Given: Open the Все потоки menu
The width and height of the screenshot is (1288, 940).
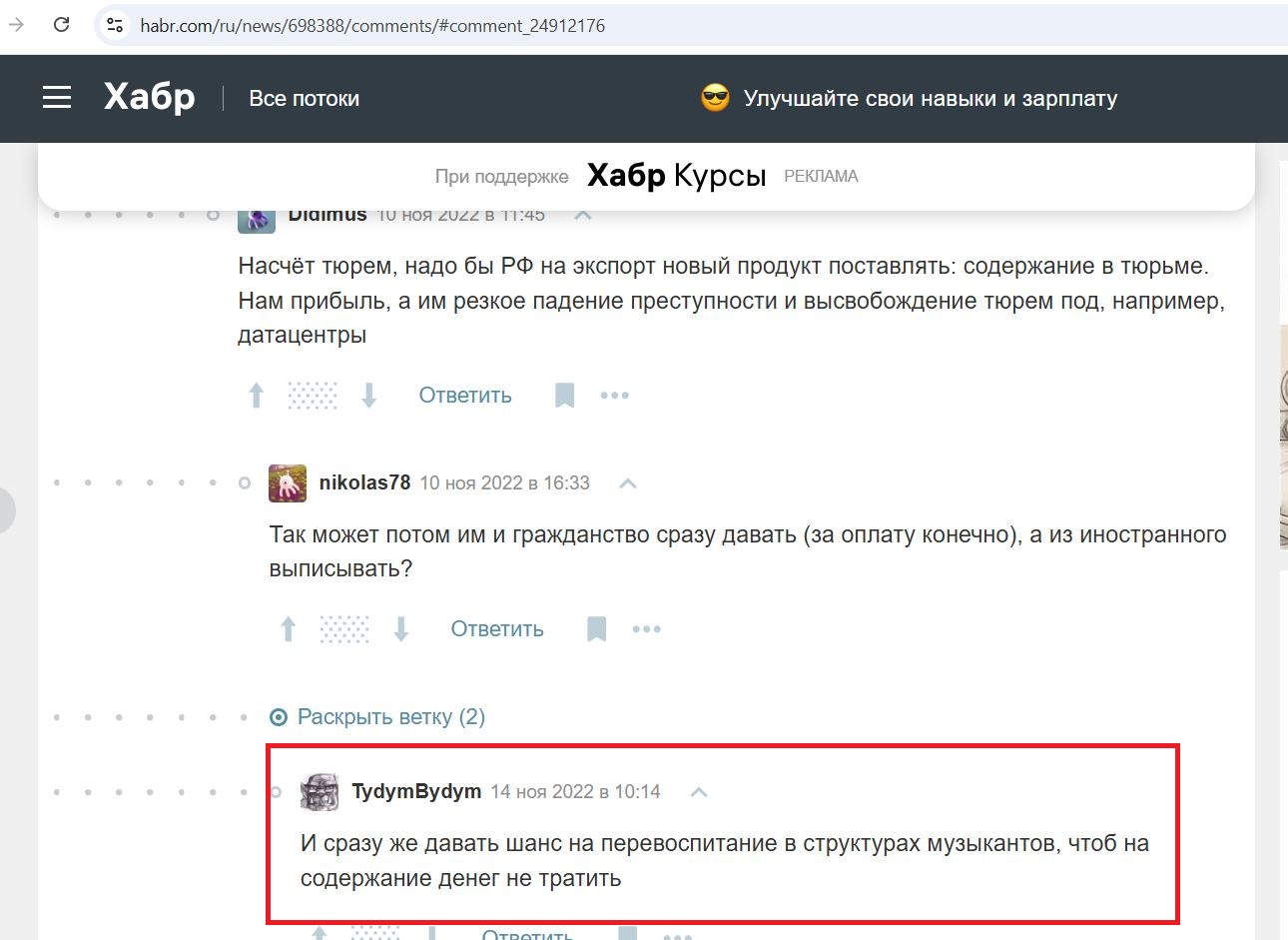Looking at the screenshot, I should point(304,99).
